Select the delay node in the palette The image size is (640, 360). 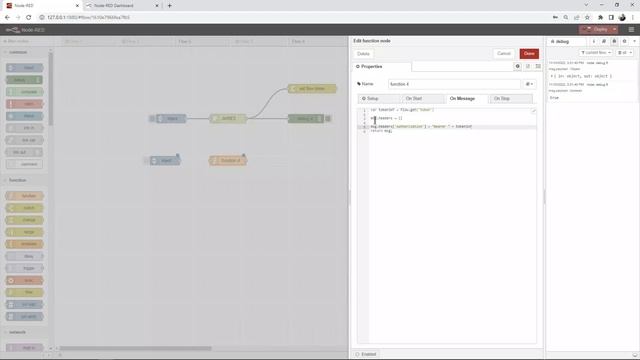point(24,256)
